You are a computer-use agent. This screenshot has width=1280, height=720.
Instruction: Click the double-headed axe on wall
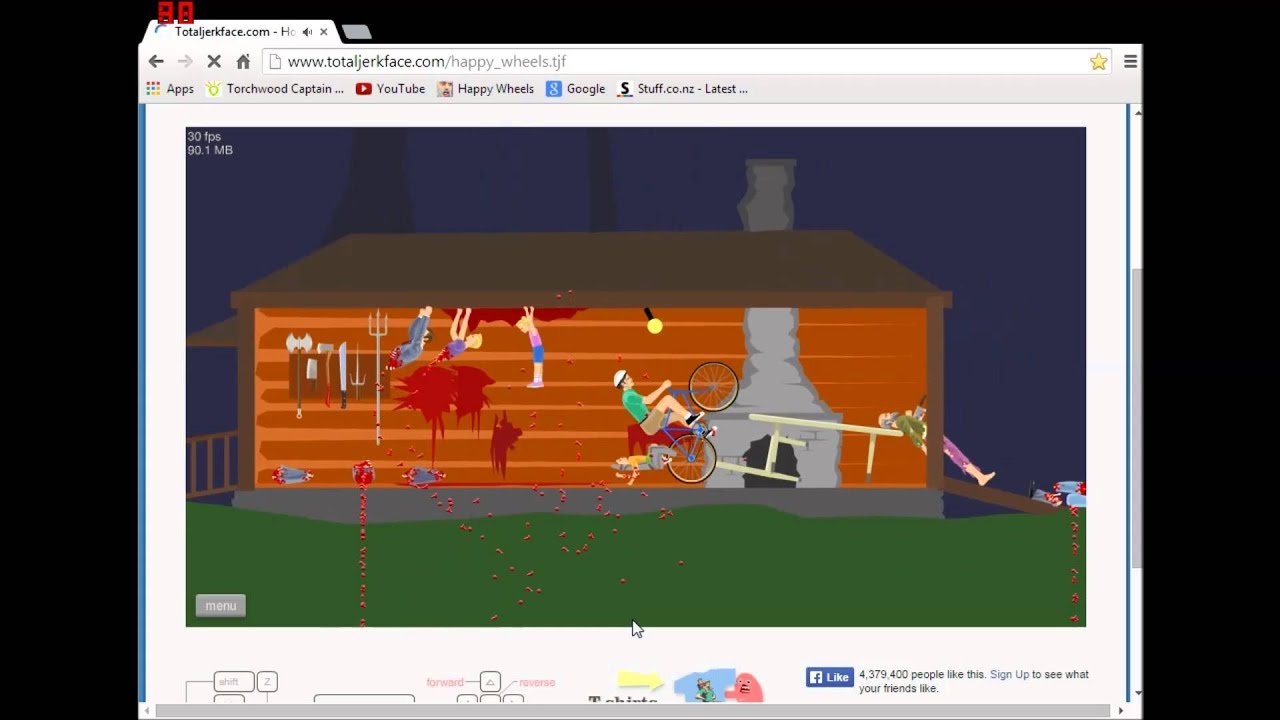click(x=299, y=375)
